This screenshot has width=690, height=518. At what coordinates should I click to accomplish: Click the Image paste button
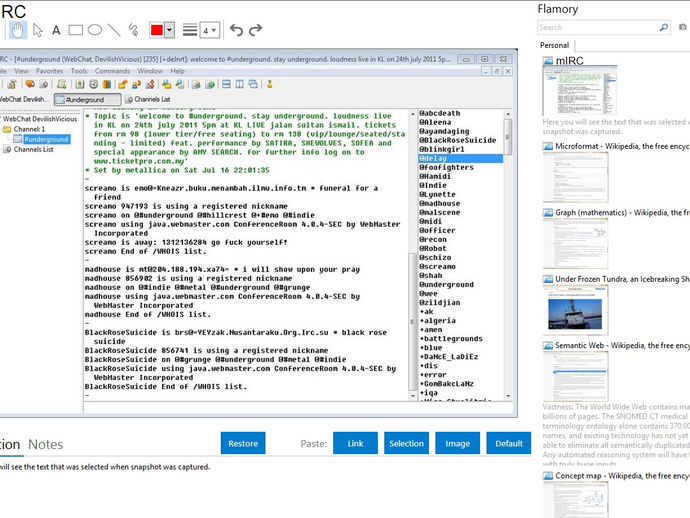[x=457, y=443]
